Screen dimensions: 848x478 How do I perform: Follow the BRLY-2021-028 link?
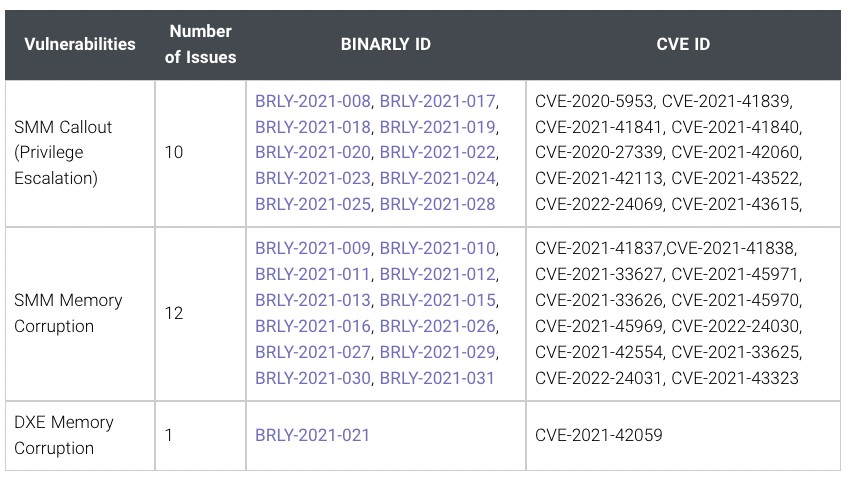point(437,204)
